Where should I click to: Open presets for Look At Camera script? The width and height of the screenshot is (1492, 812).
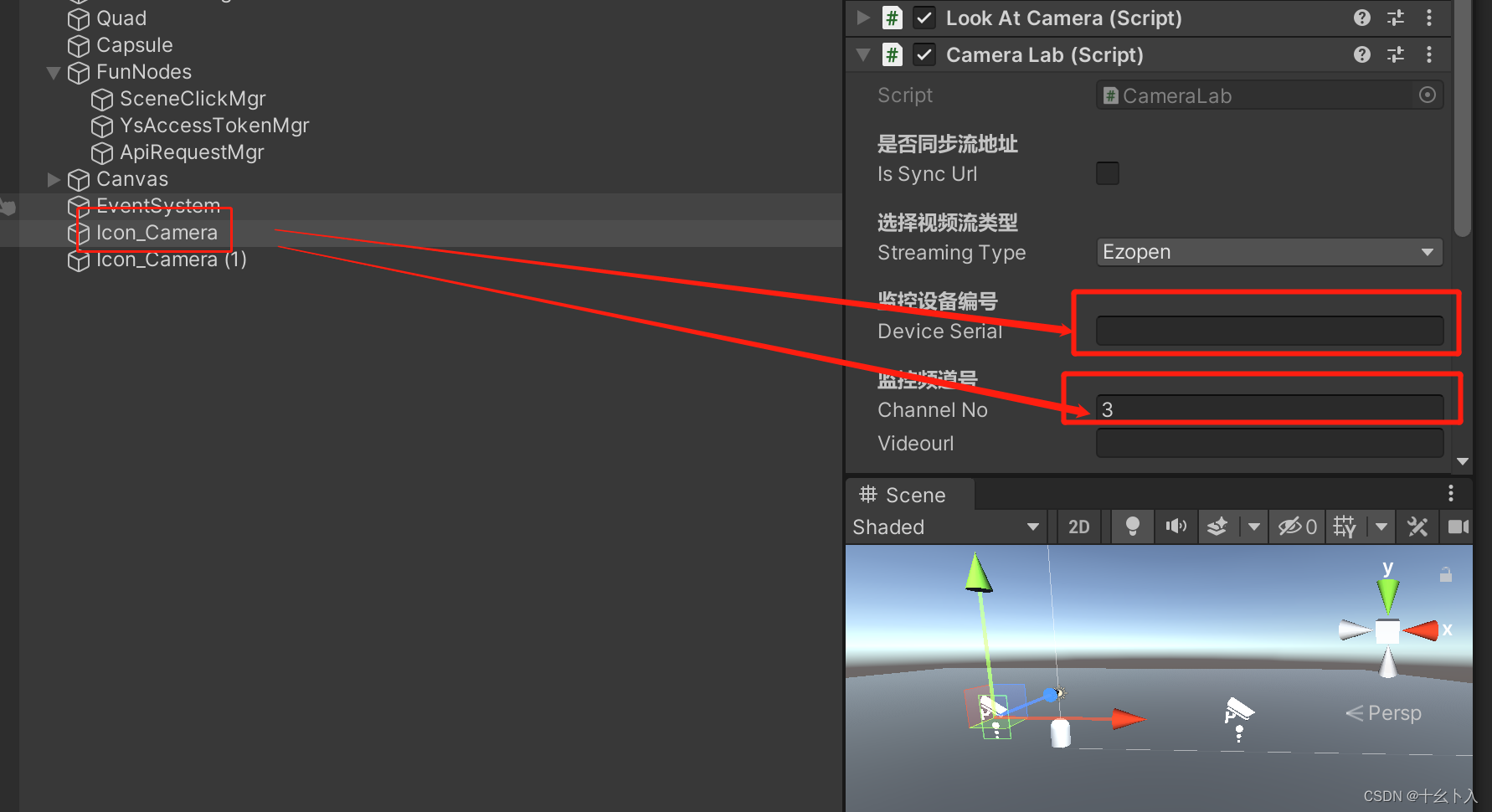click(1396, 18)
